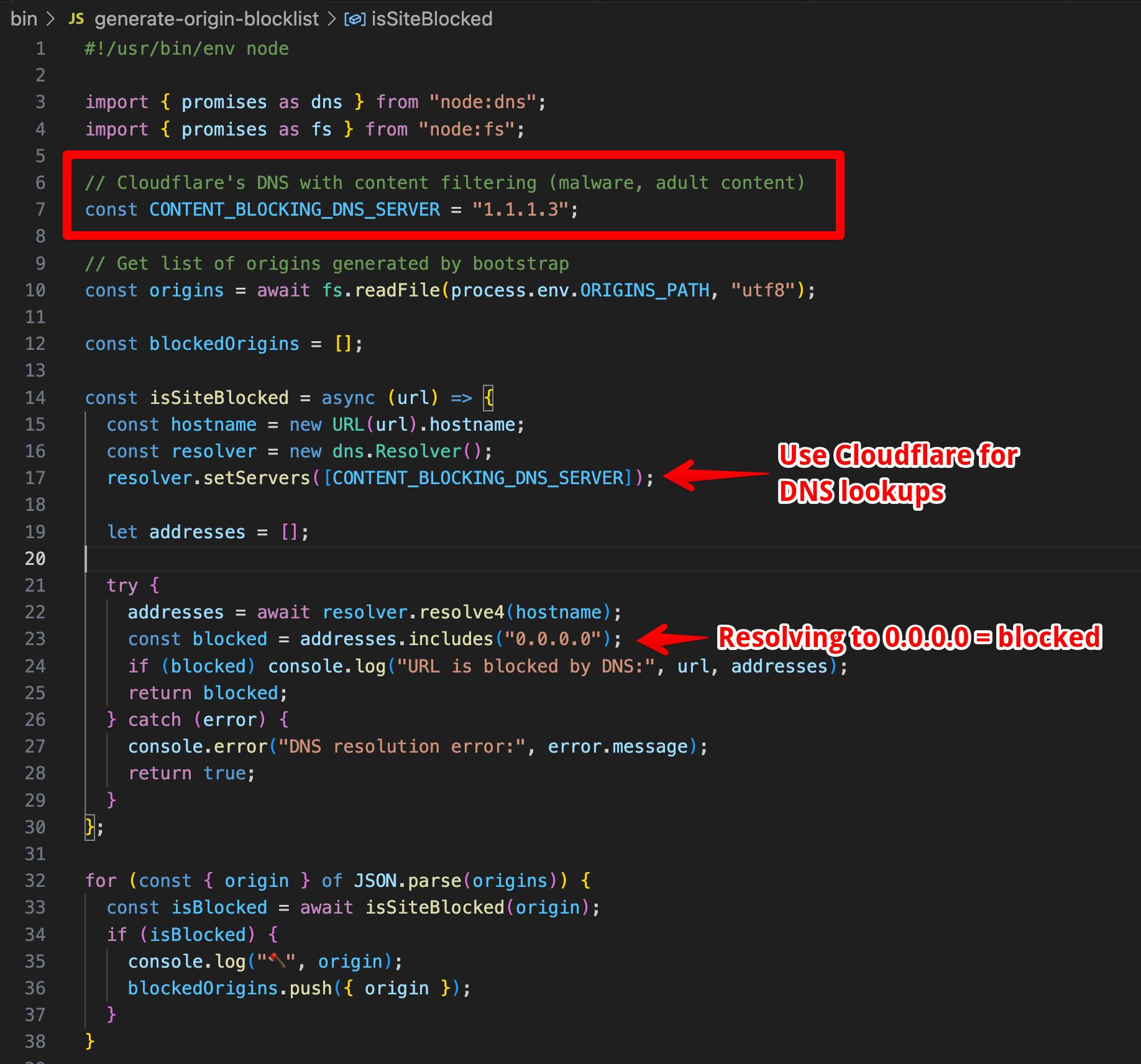Click the shebang '#!/usr/bin/env node' text

coord(186,48)
